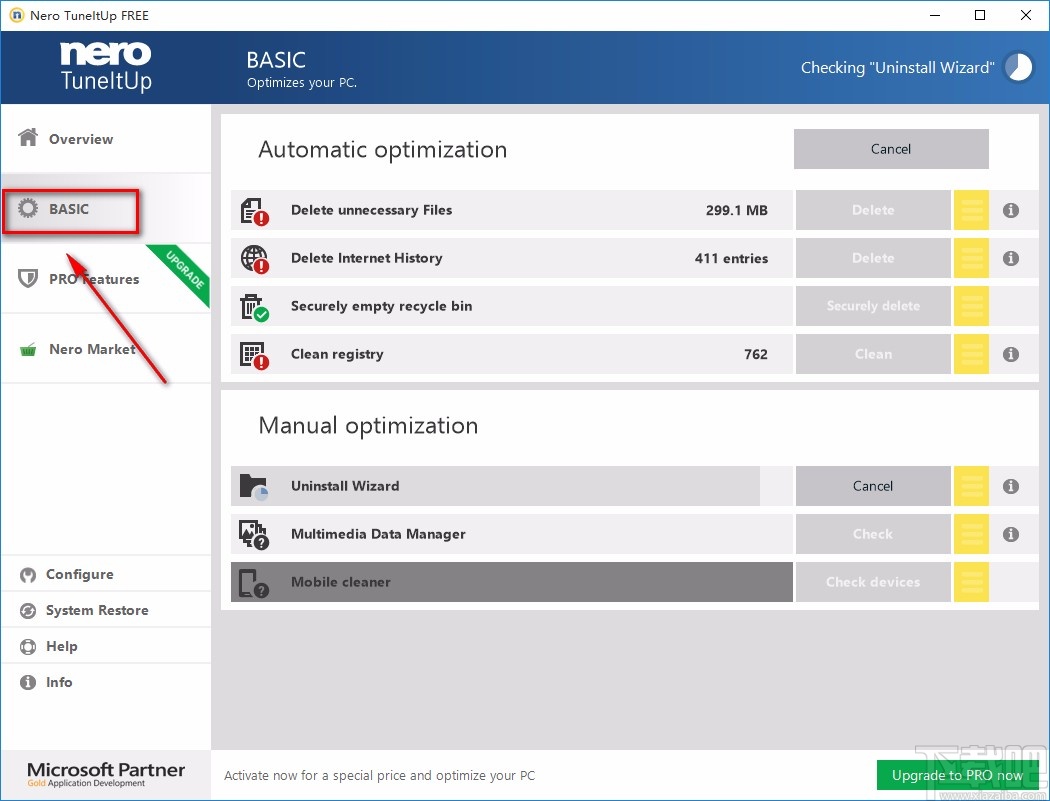
Task: Click the Uninstall Wizard folder icon
Action: [x=254, y=486]
